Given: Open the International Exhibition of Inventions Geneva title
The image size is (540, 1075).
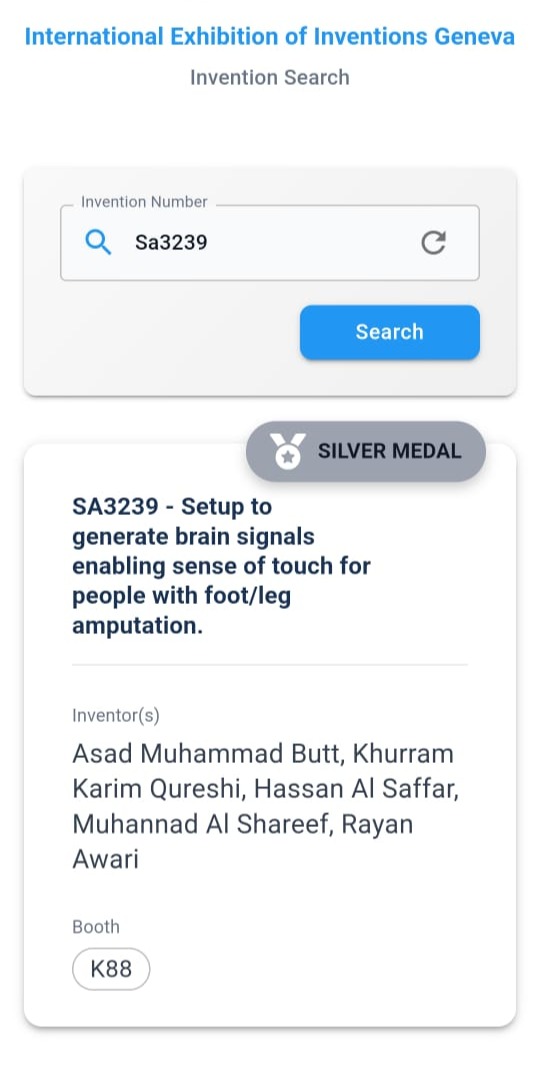Looking at the screenshot, I should (x=269, y=36).
